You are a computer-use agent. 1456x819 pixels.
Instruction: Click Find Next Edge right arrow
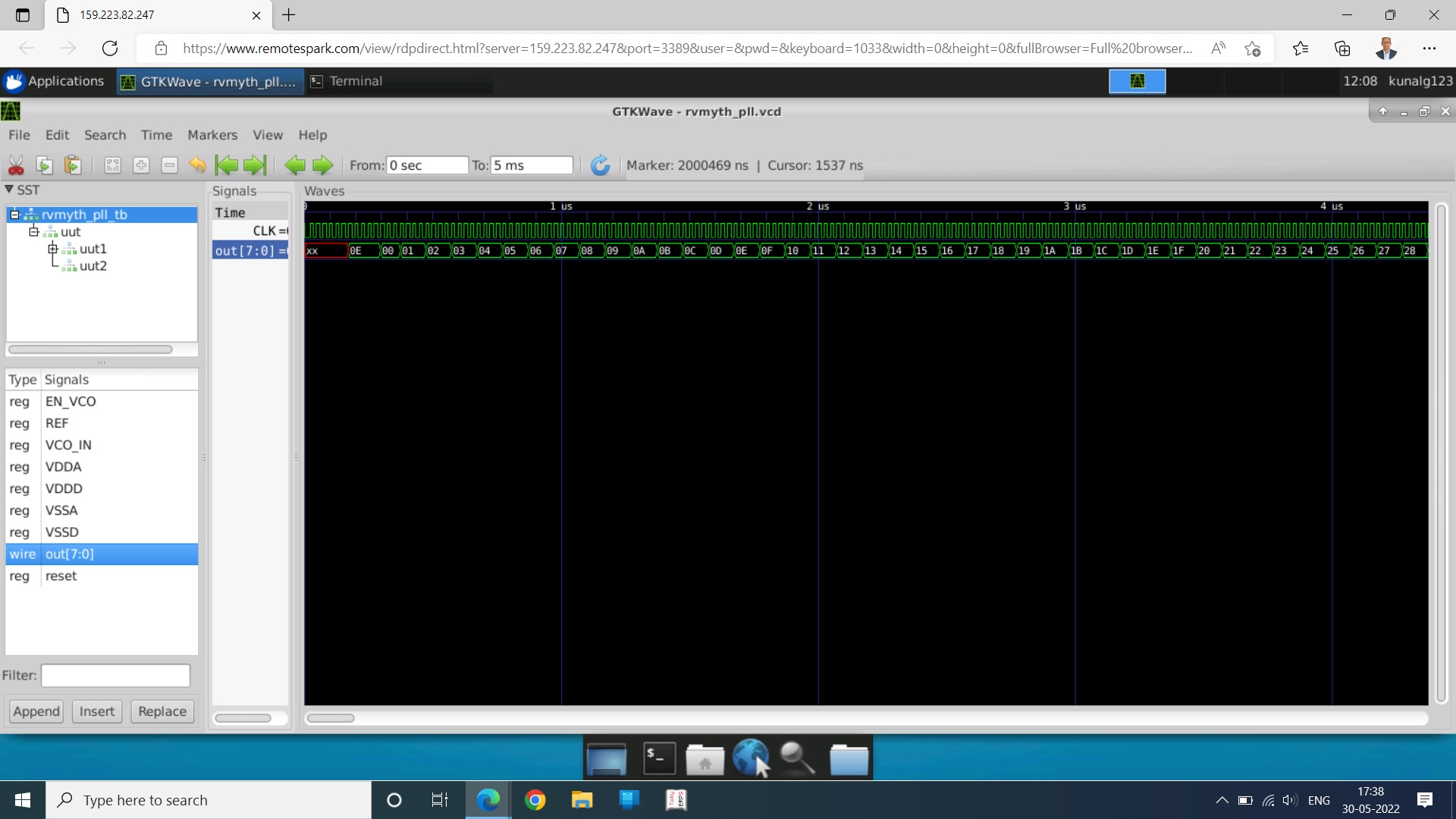323,165
